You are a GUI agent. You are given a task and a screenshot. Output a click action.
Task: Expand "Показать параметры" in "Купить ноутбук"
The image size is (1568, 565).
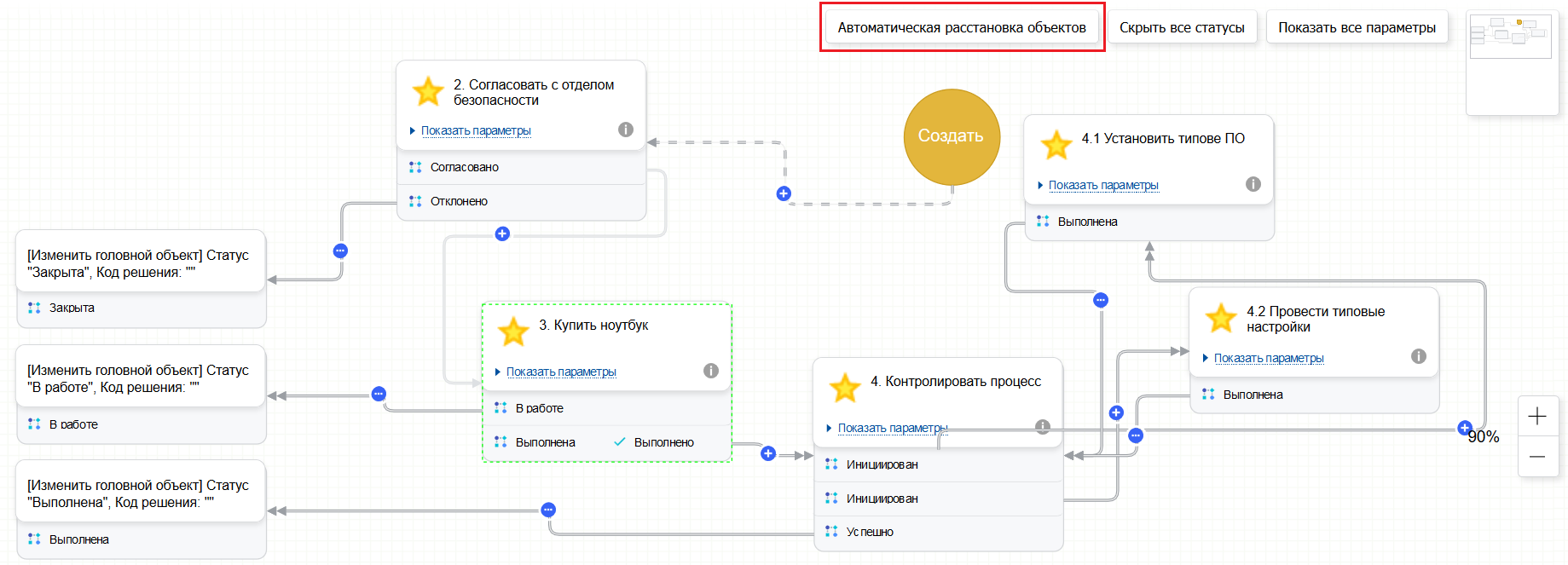point(560,372)
